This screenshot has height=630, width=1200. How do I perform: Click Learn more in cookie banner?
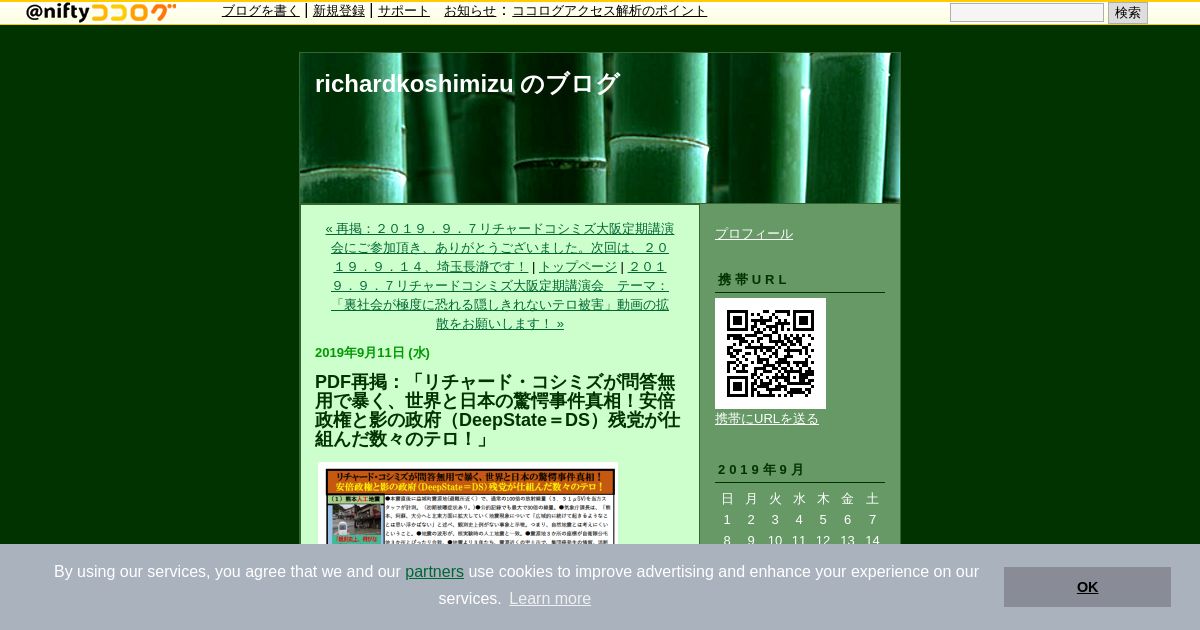pos(550,599)
